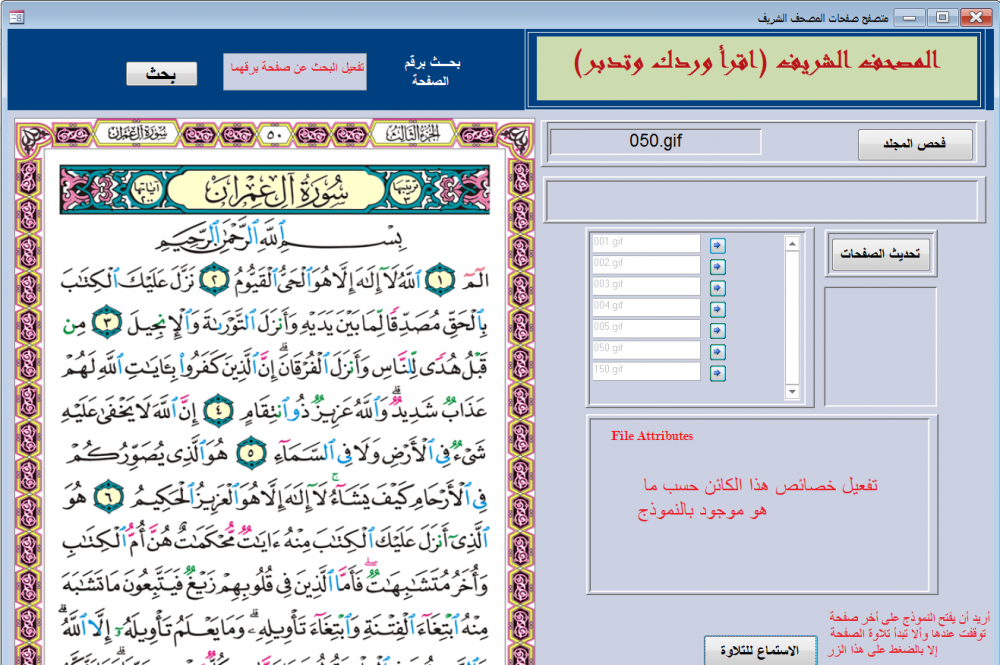Click the بحث search button
The image size is (1000, 665).
pos(161,74)
